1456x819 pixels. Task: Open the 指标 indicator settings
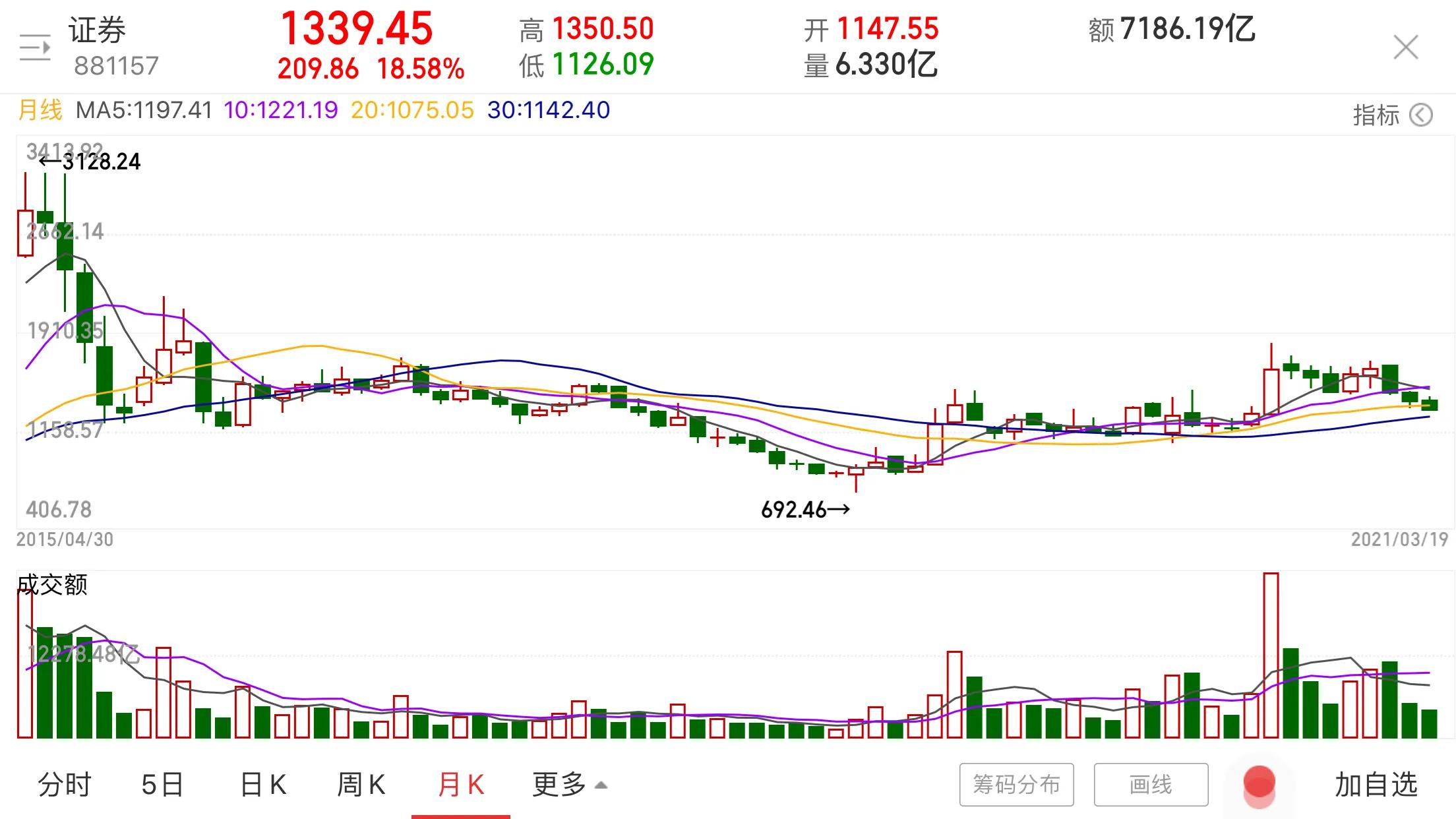pos(1376,115)
